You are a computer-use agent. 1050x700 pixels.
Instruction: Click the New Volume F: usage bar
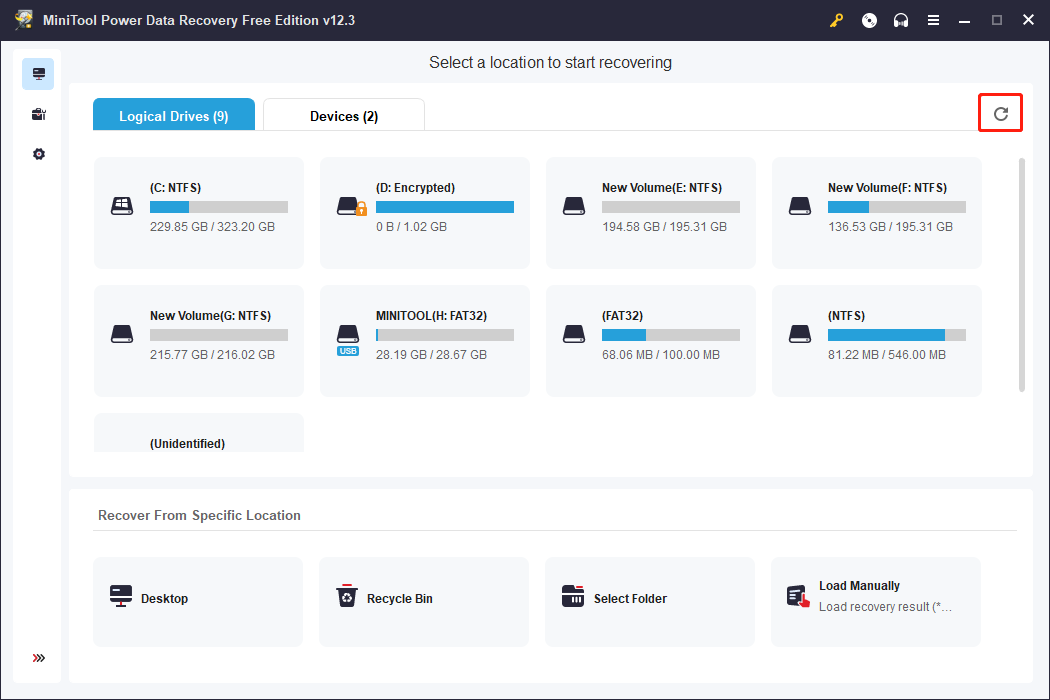897,207
